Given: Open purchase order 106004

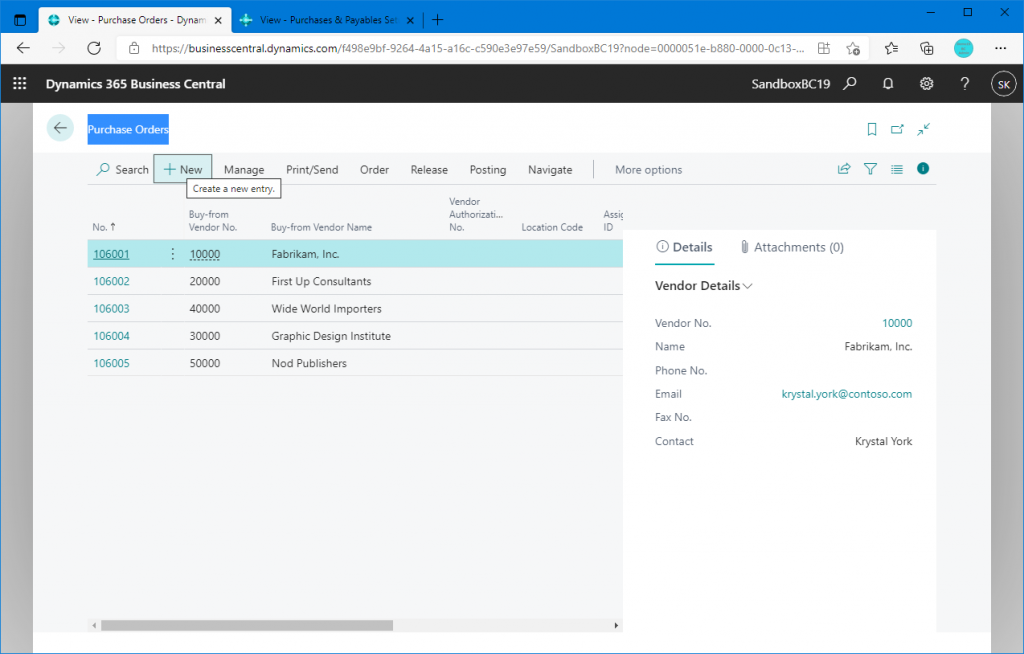Looking at the screenshot, I should point(111,336).
